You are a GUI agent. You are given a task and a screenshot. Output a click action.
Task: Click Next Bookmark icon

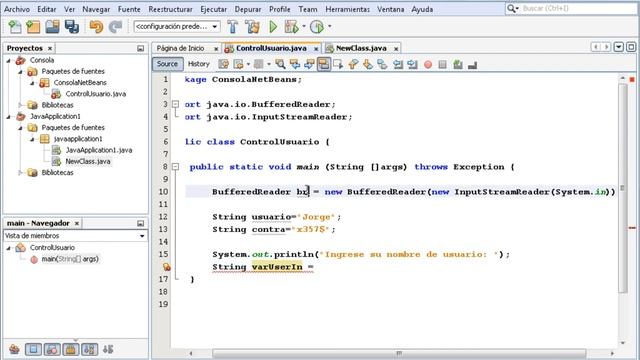pos(368,64)
